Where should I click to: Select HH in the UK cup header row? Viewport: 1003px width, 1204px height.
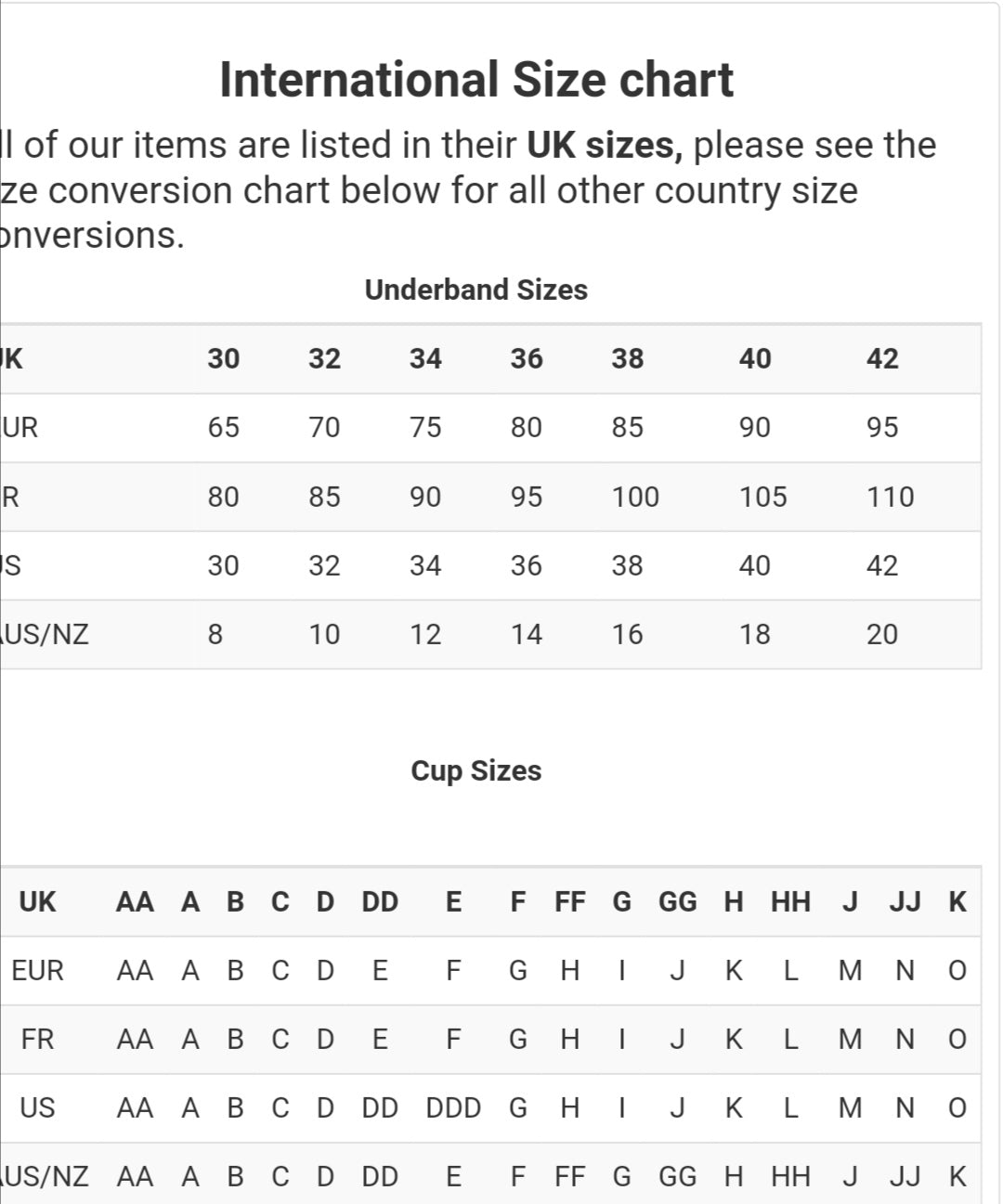(790, 901)
